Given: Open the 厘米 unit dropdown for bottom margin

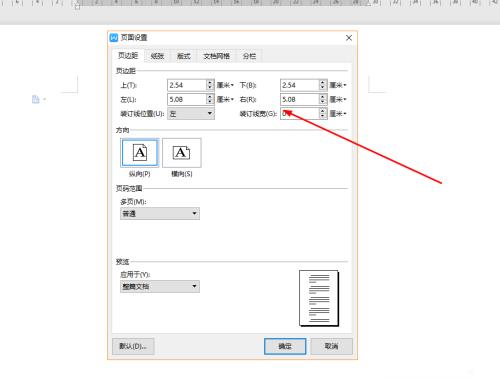Looking at the screenshot, I should [338, 85].
